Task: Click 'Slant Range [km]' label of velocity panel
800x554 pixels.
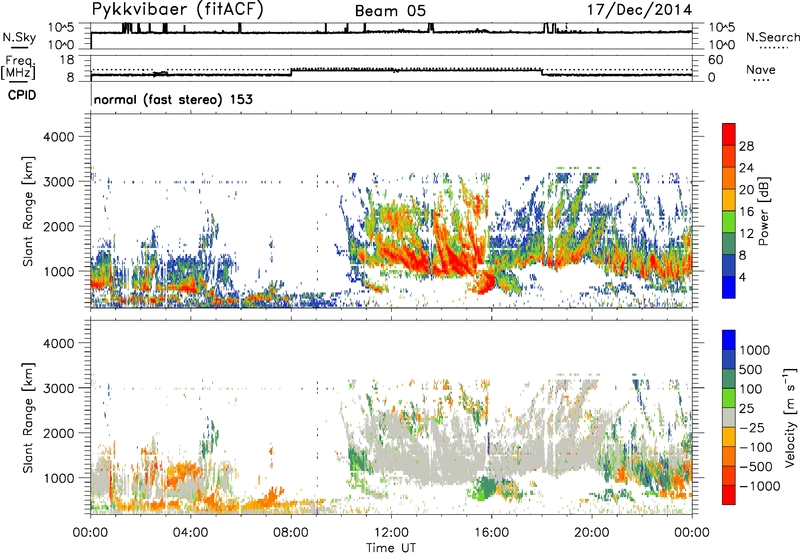Action: 28,417
